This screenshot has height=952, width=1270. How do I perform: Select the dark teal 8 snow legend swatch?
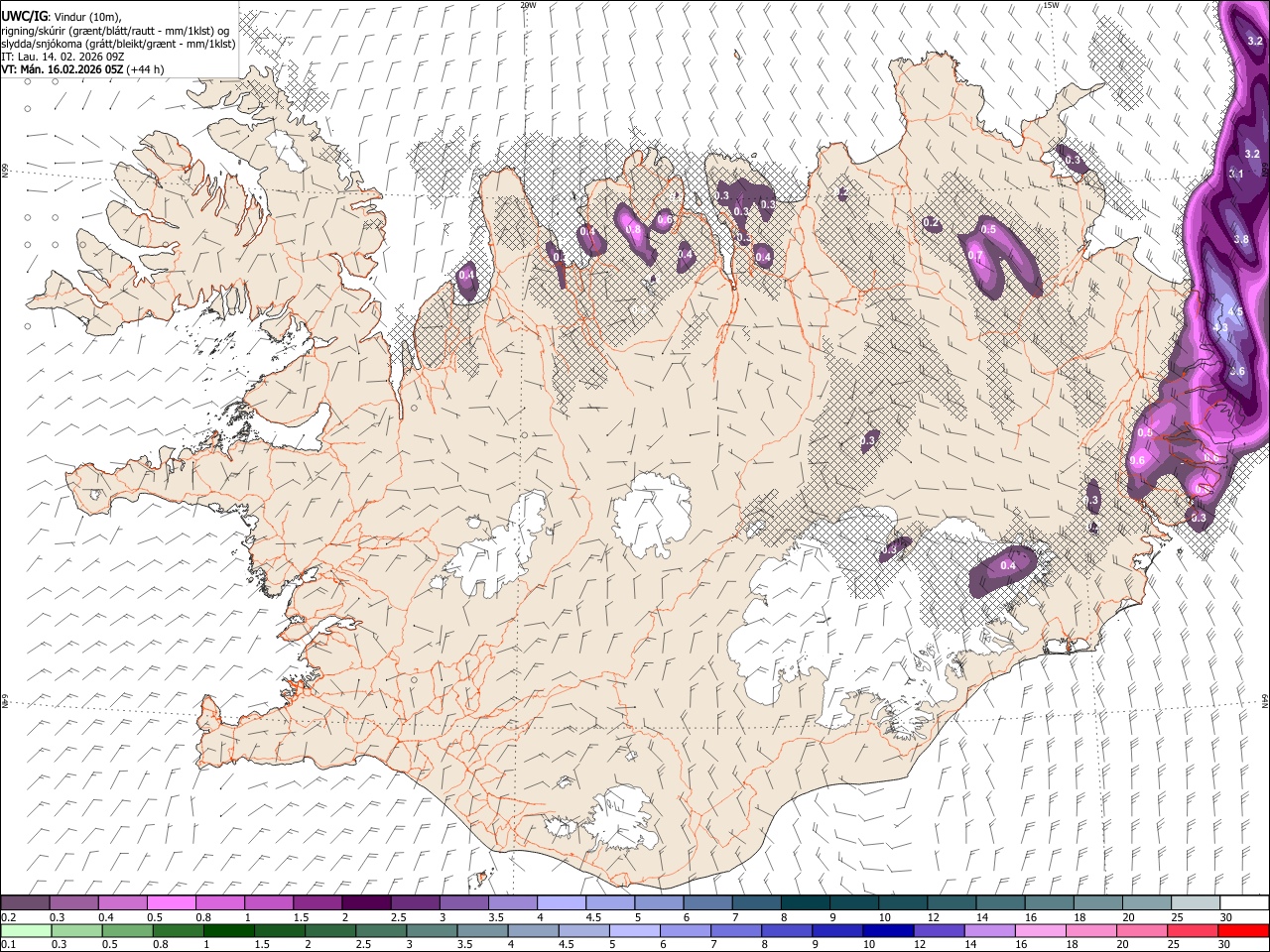[806, 903]
